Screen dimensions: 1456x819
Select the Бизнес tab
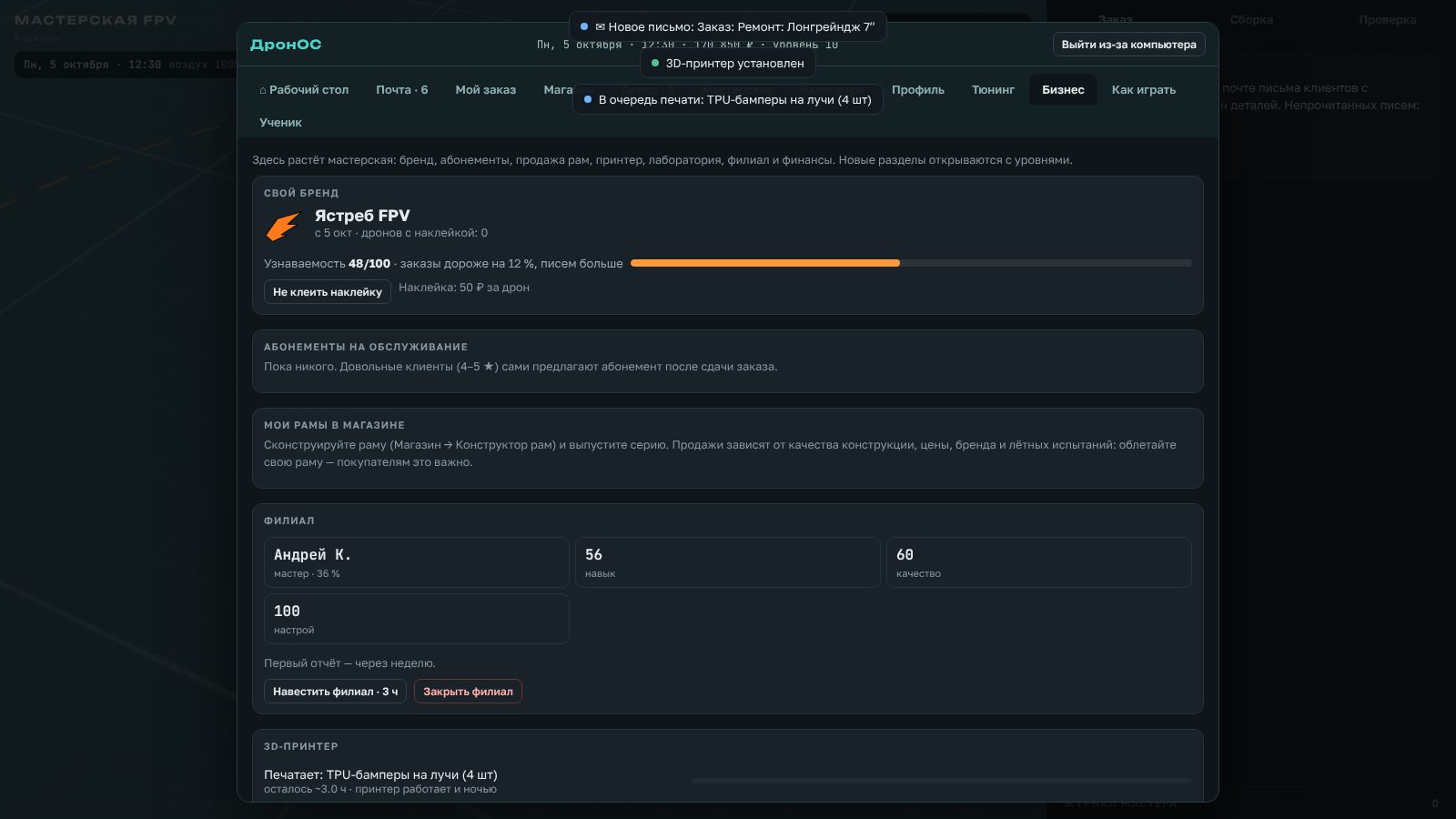coord(1063,90)
